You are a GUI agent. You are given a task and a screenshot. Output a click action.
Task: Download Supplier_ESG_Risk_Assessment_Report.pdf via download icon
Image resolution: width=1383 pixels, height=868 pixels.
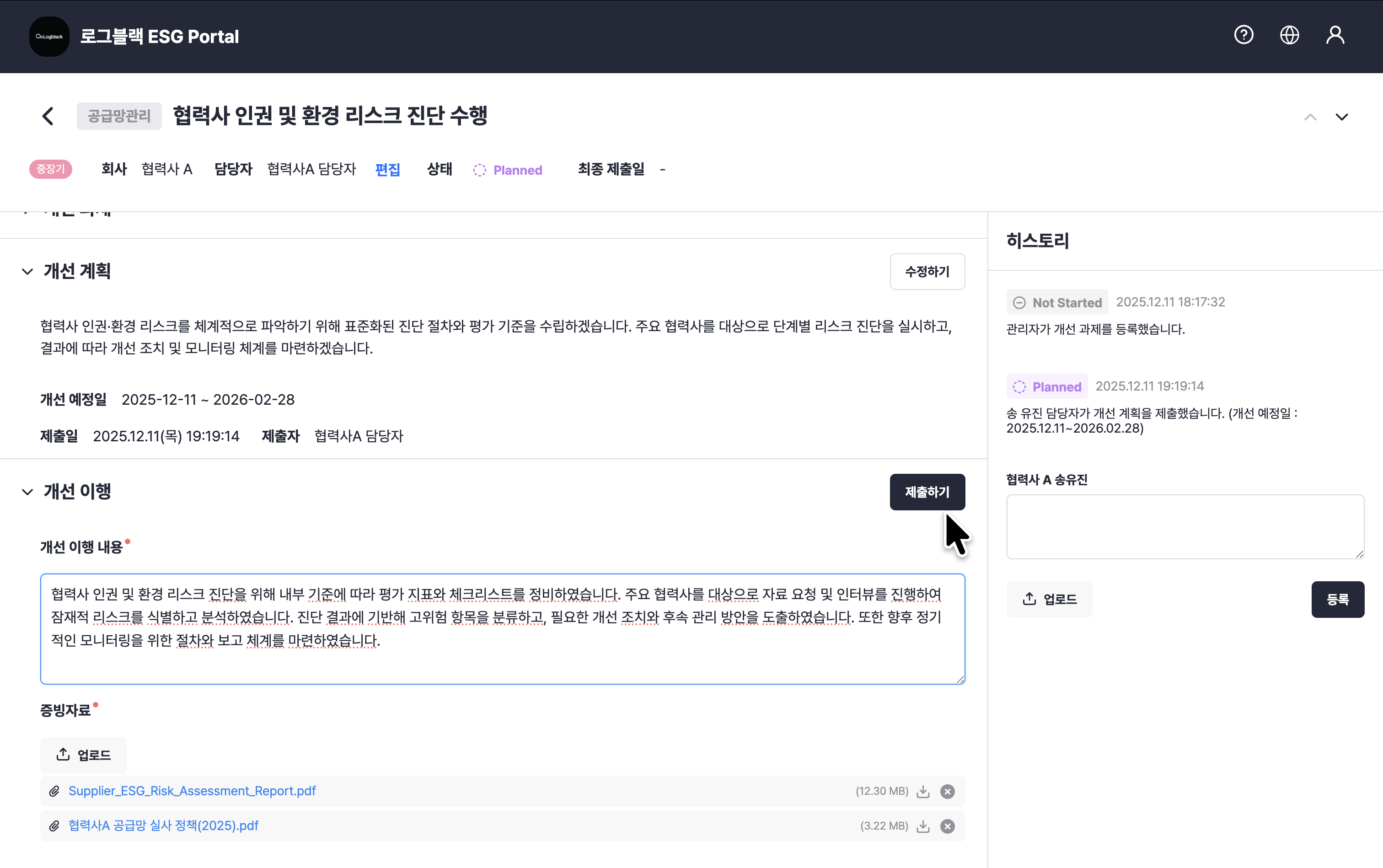pos(923,792)
